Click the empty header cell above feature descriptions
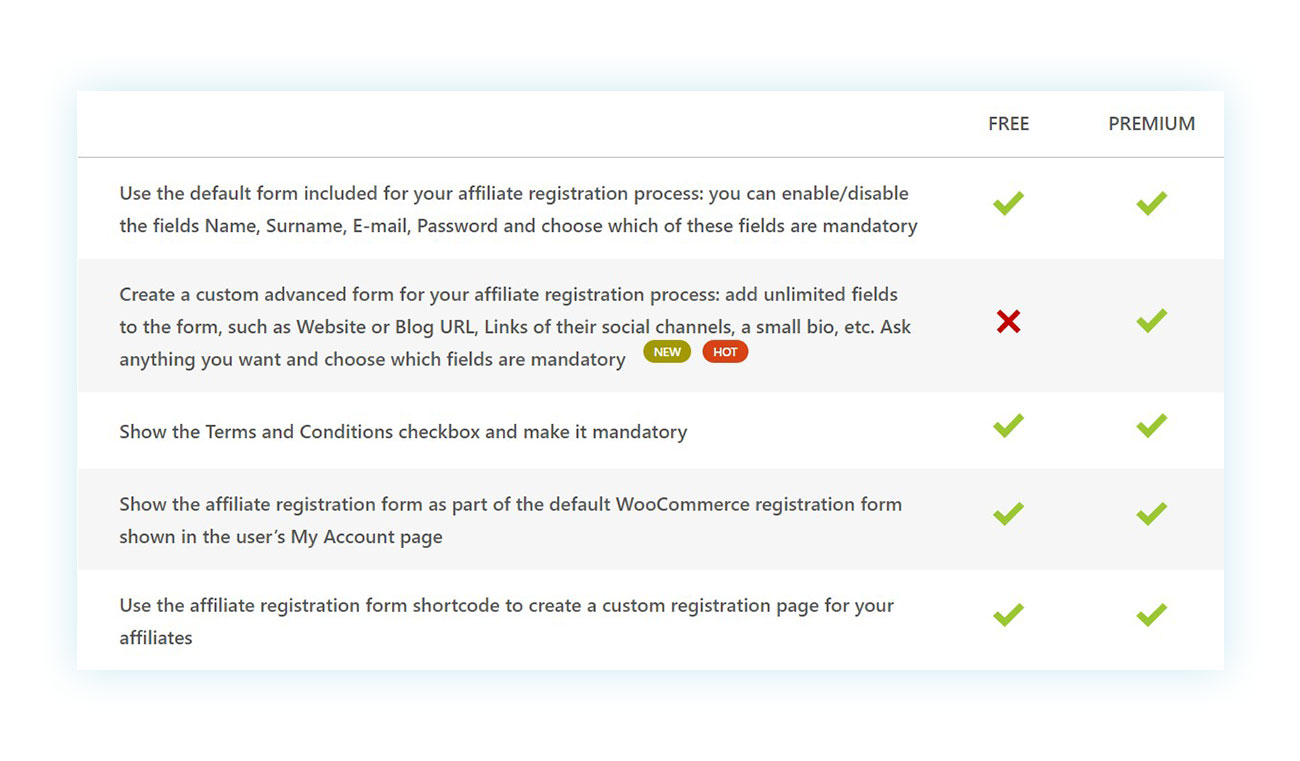The image size is (1300, 761). pos(500,124)
